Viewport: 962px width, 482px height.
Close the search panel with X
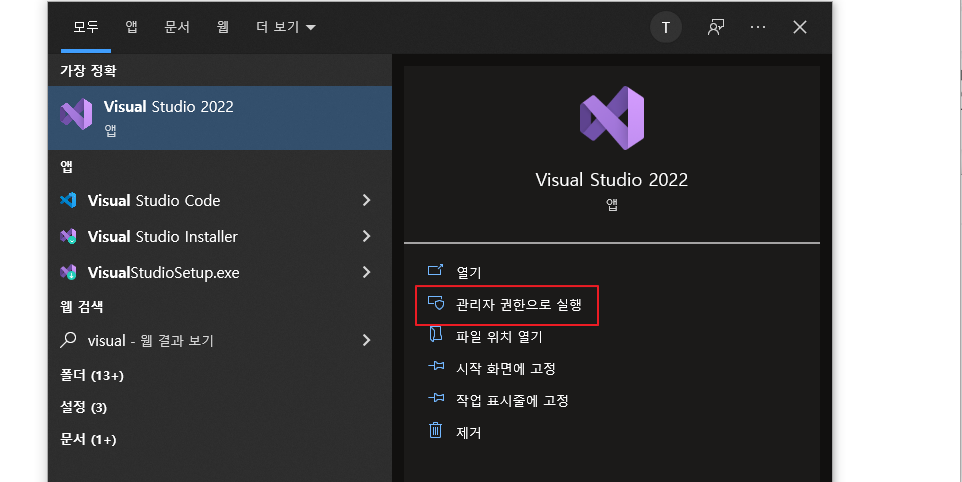[799, 27]
